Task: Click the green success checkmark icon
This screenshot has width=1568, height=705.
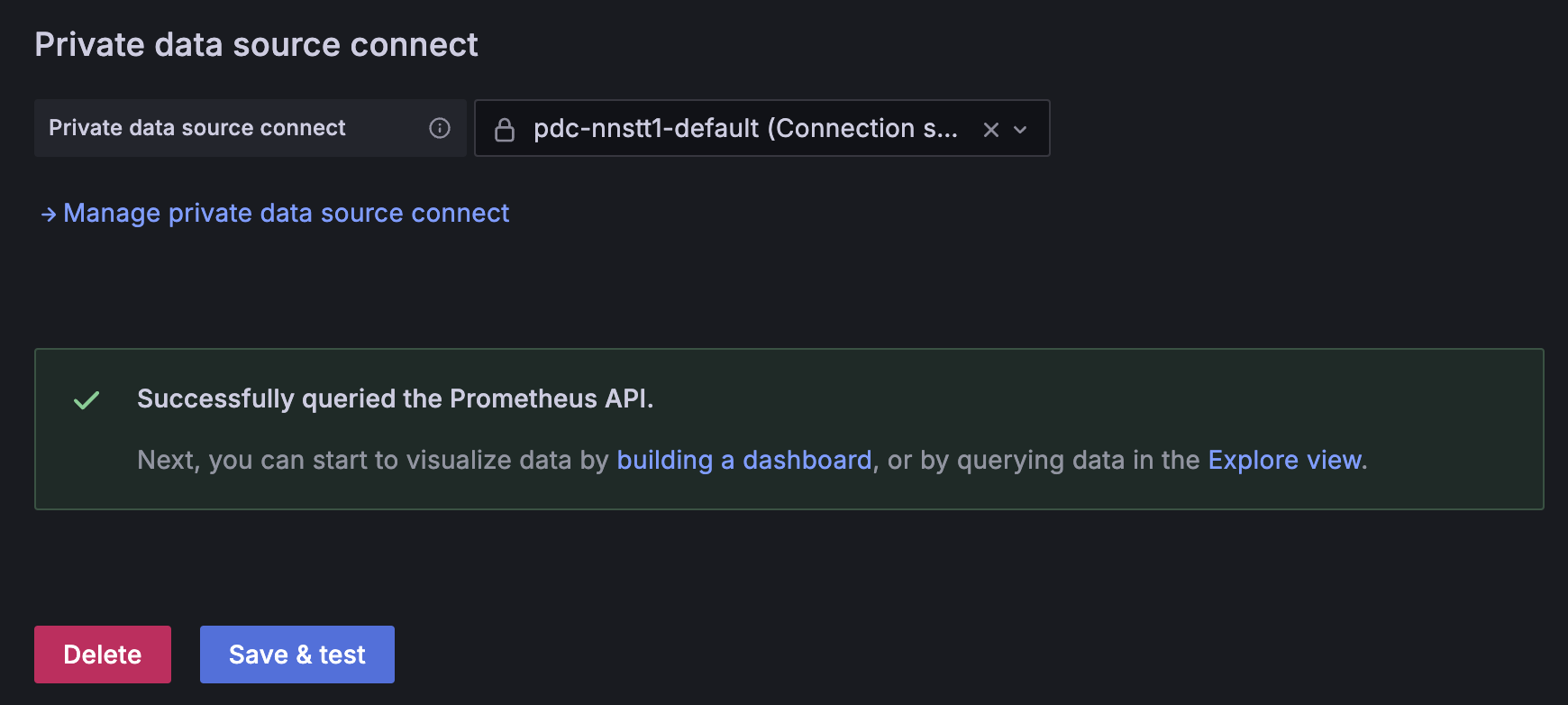Action: [x=87, y=400]
